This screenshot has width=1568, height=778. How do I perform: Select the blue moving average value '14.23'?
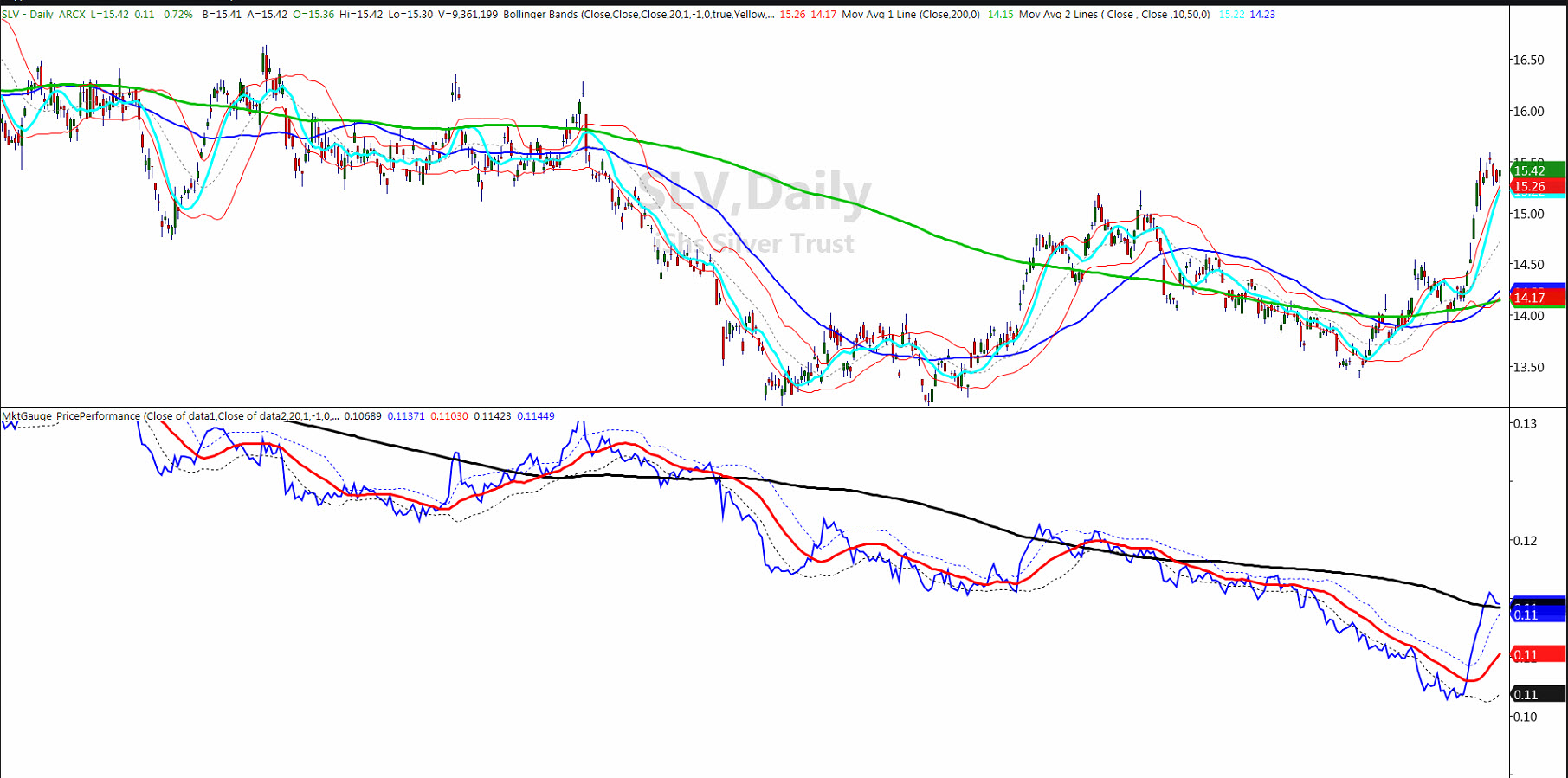(x=1262, y=15)
